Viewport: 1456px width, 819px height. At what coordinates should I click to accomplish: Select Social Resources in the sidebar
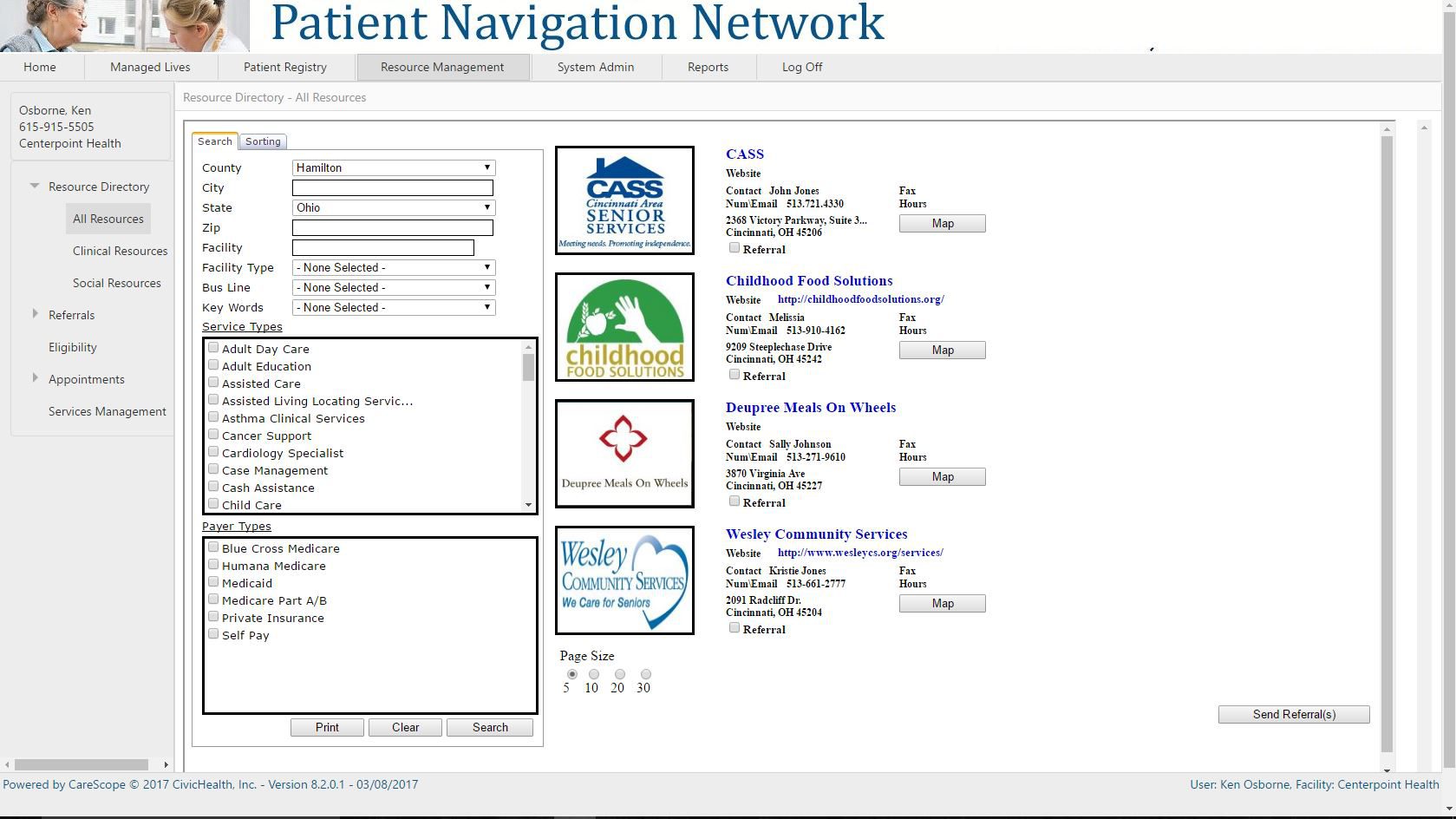117,283
